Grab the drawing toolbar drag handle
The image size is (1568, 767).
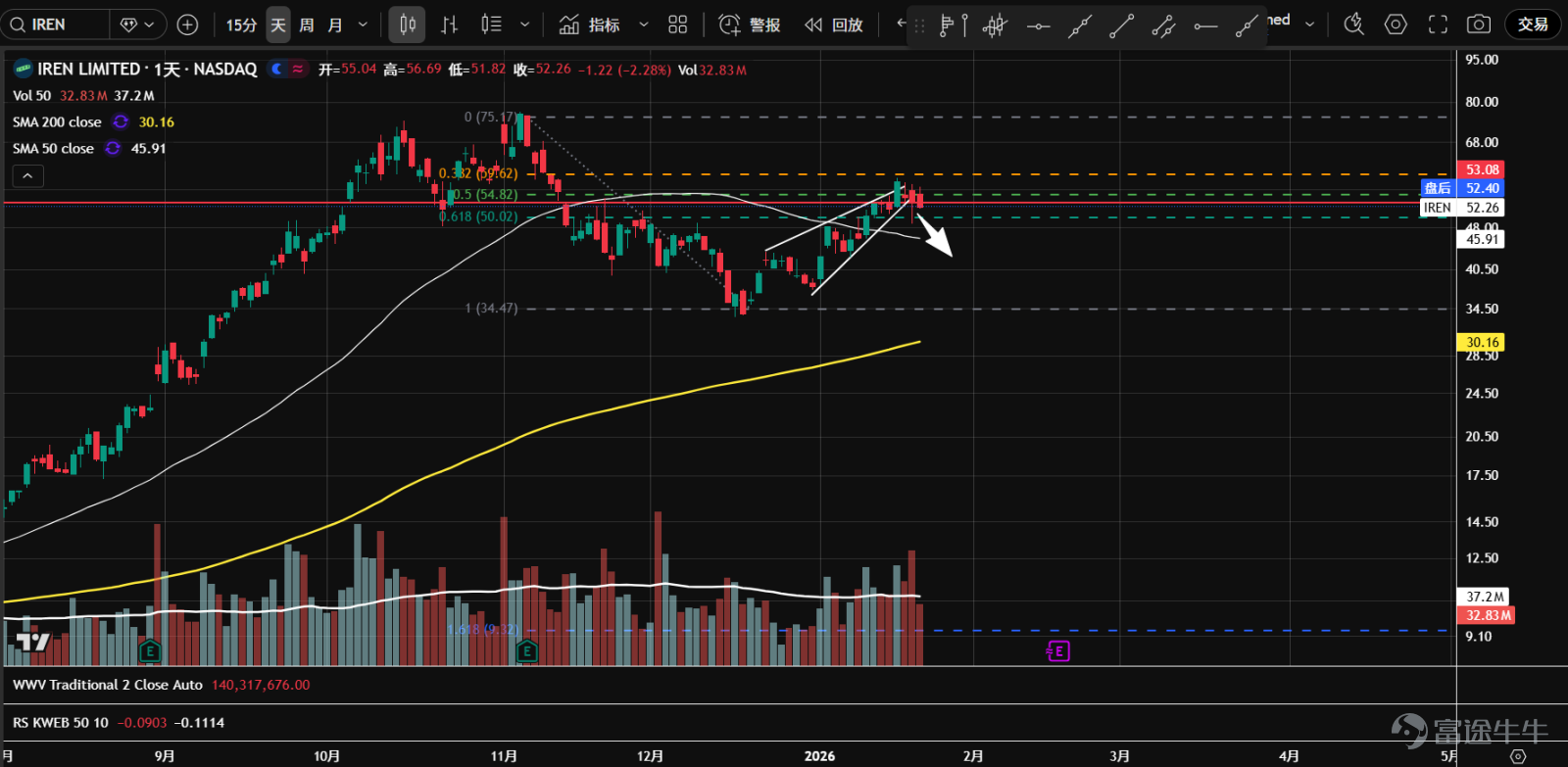(919, 25)
